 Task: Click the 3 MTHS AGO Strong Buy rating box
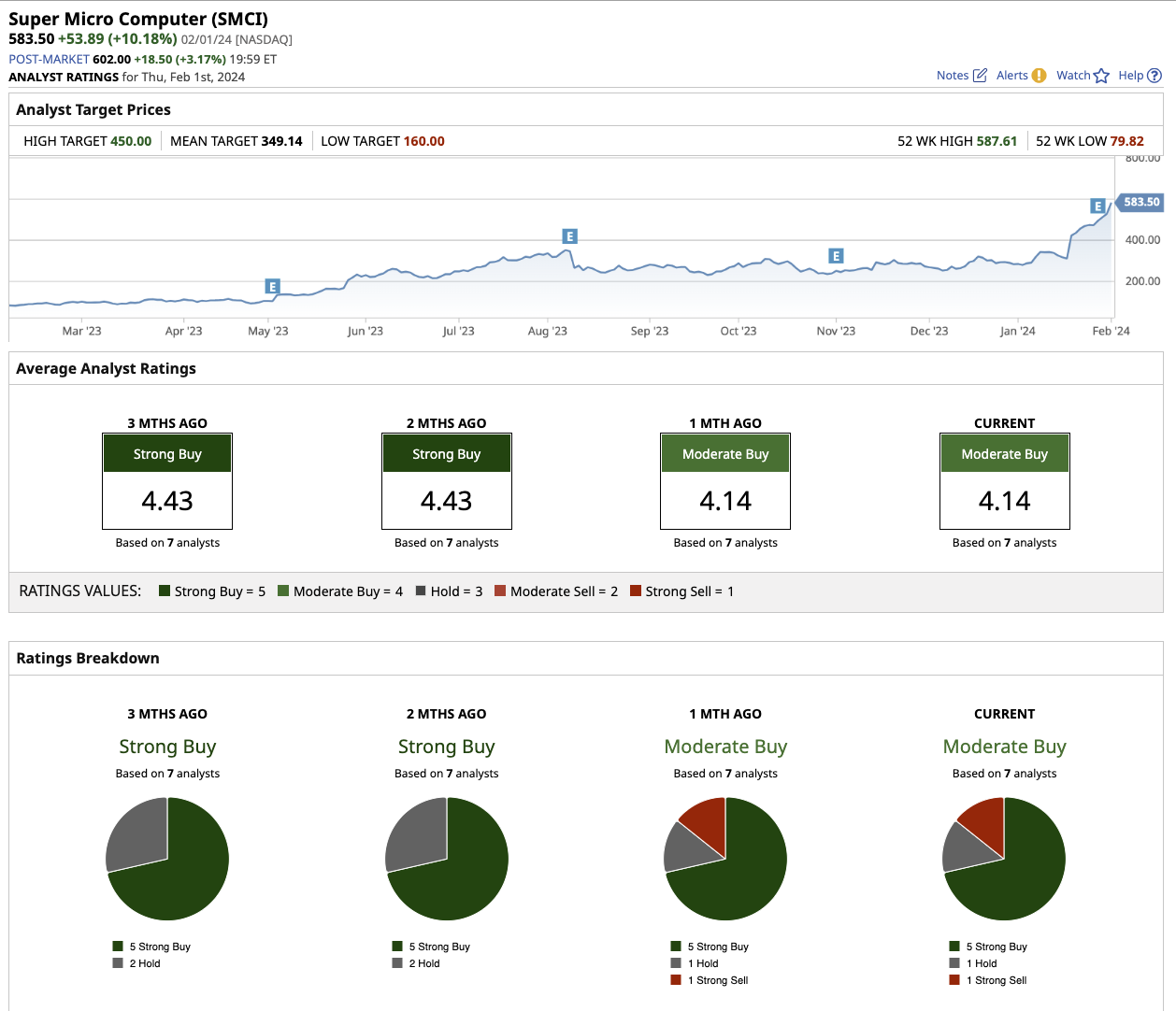tap(167, 481)
